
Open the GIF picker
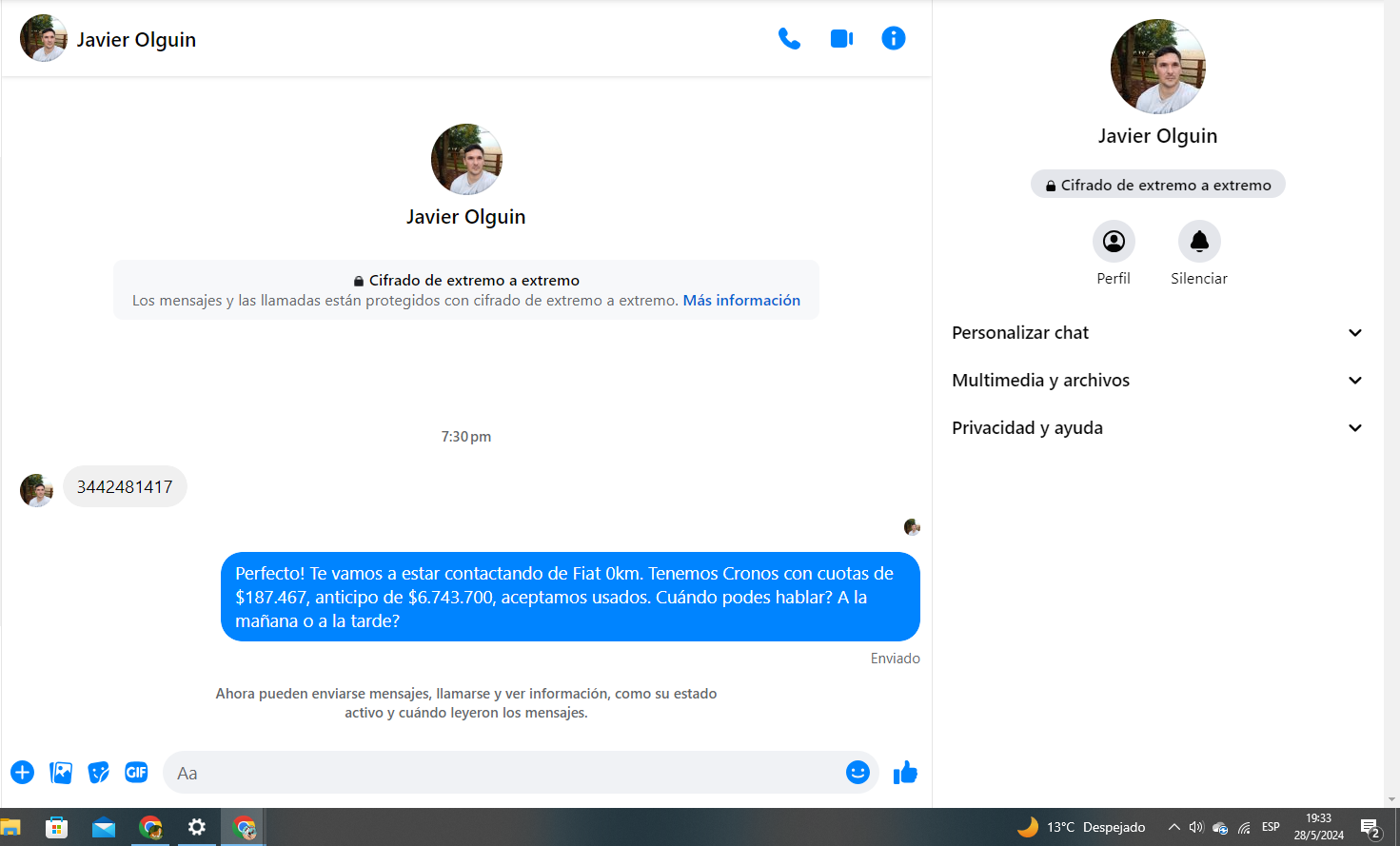pyautogui.click(x=136, y=773)
